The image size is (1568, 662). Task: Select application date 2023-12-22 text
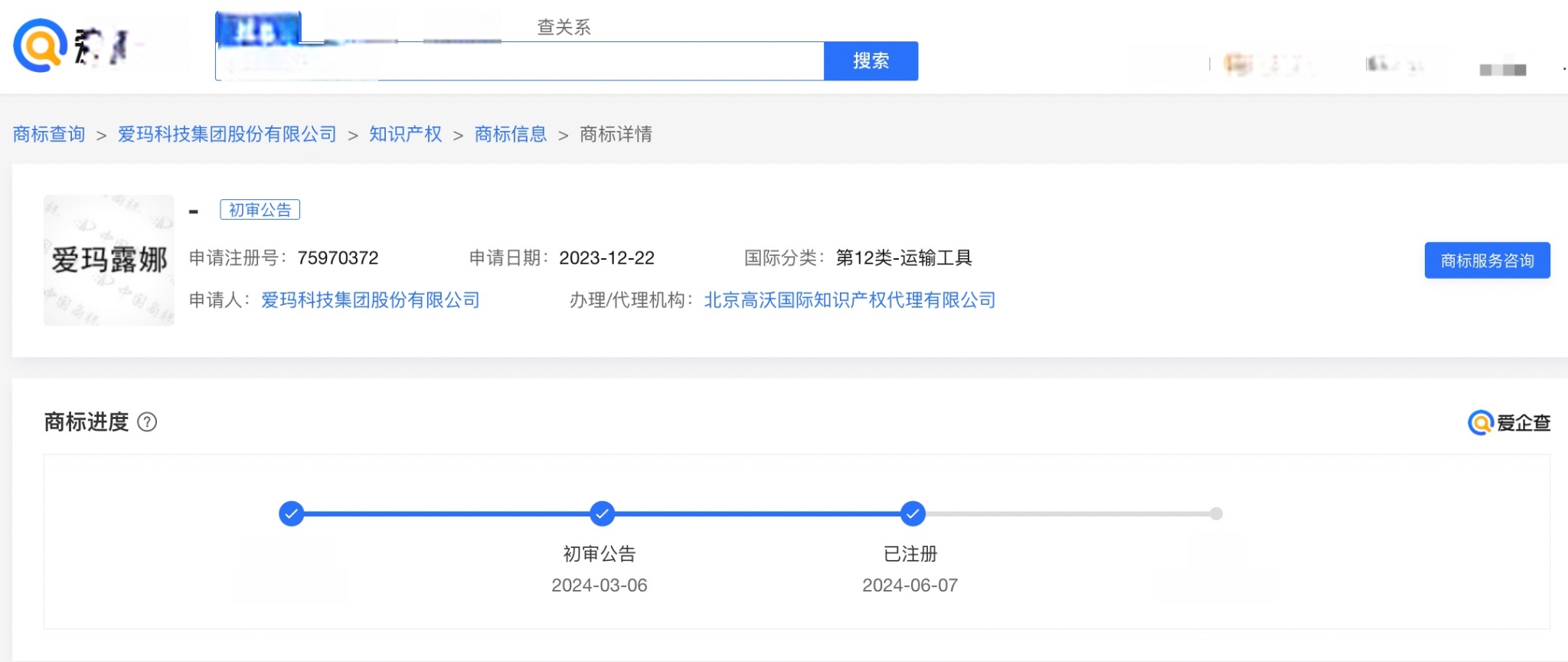[607, 258]
